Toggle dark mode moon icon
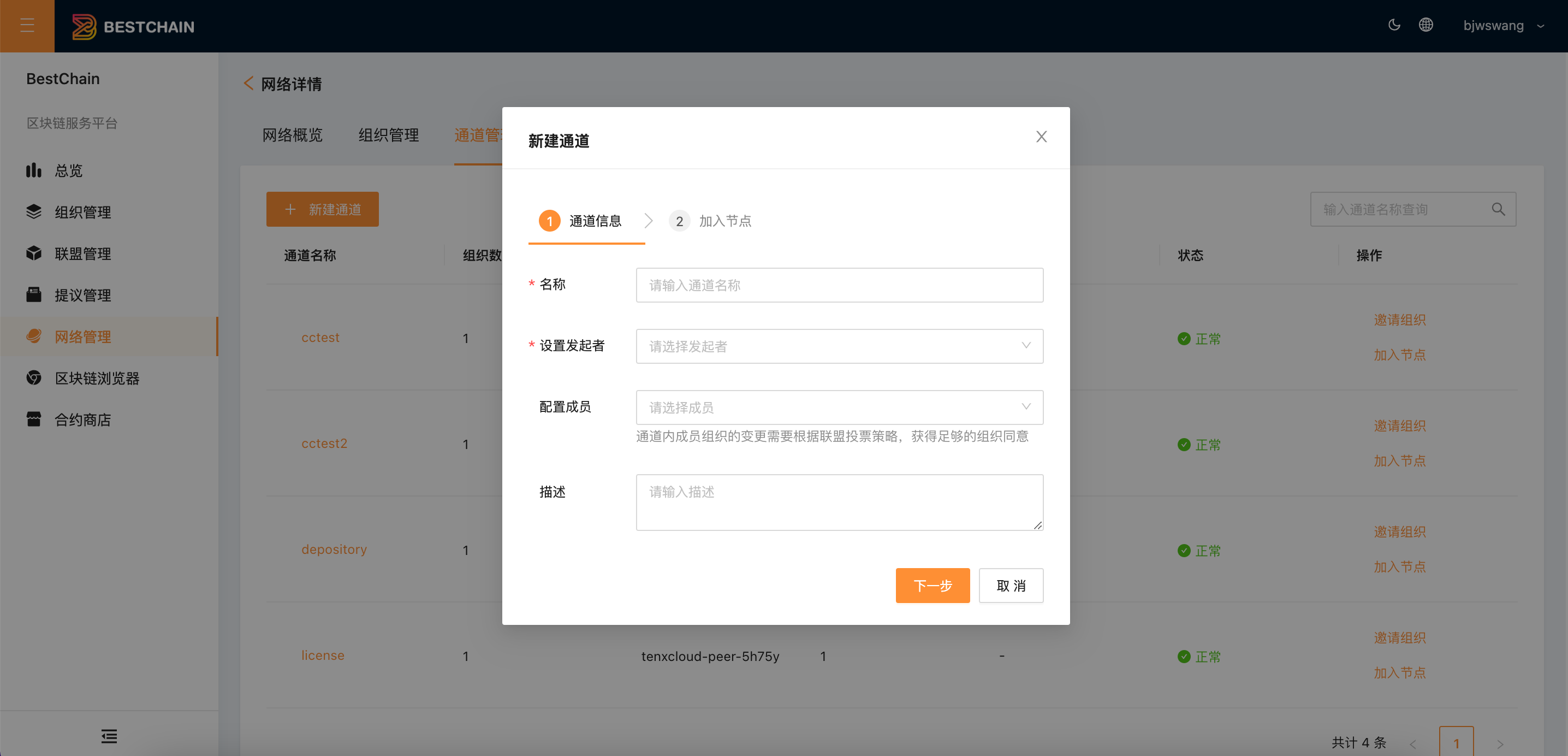The image size is (1568, 756). [x=1394, y=25]
